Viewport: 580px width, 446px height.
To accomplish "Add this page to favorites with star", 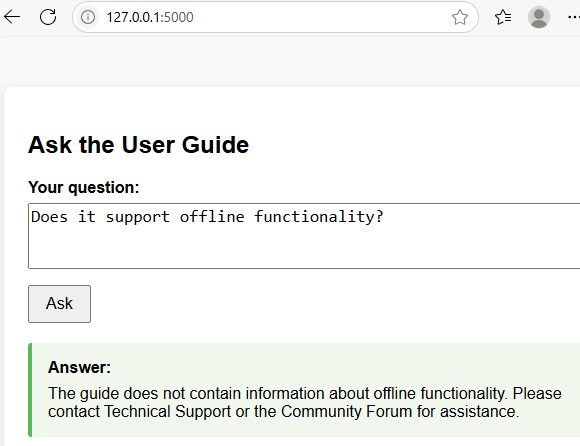I will click(x=460, y=17).
